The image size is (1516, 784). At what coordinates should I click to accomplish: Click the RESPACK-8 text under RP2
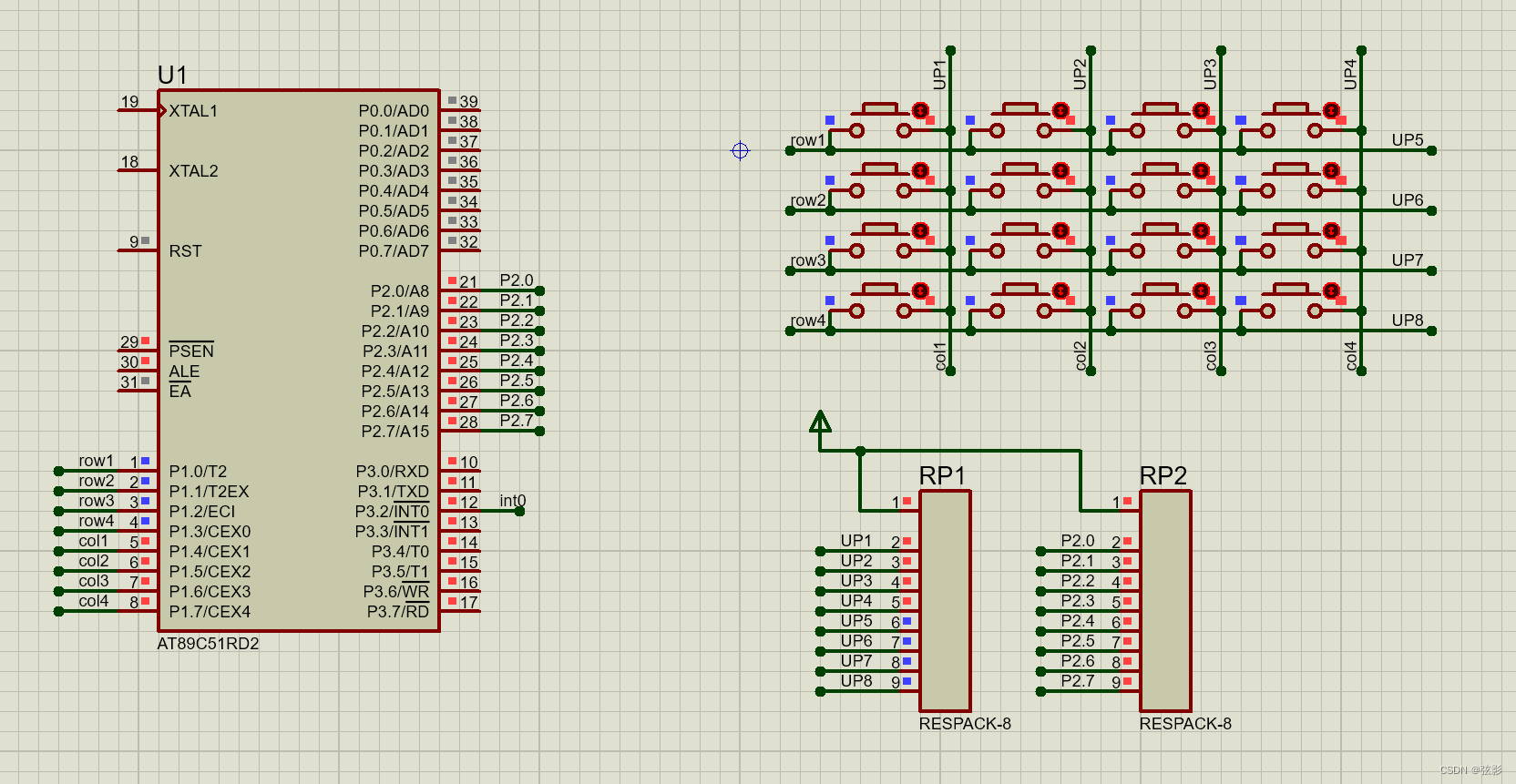(1185, 723)
